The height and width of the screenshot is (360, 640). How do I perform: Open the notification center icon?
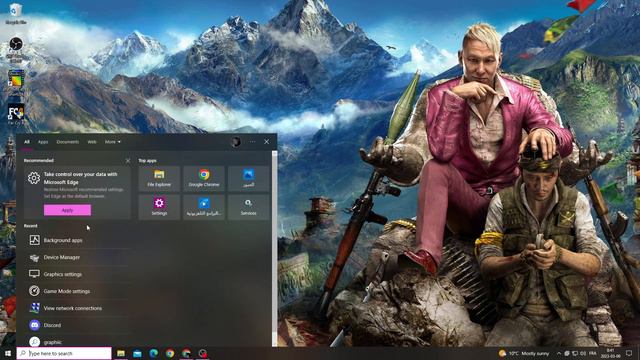point(629,353)
